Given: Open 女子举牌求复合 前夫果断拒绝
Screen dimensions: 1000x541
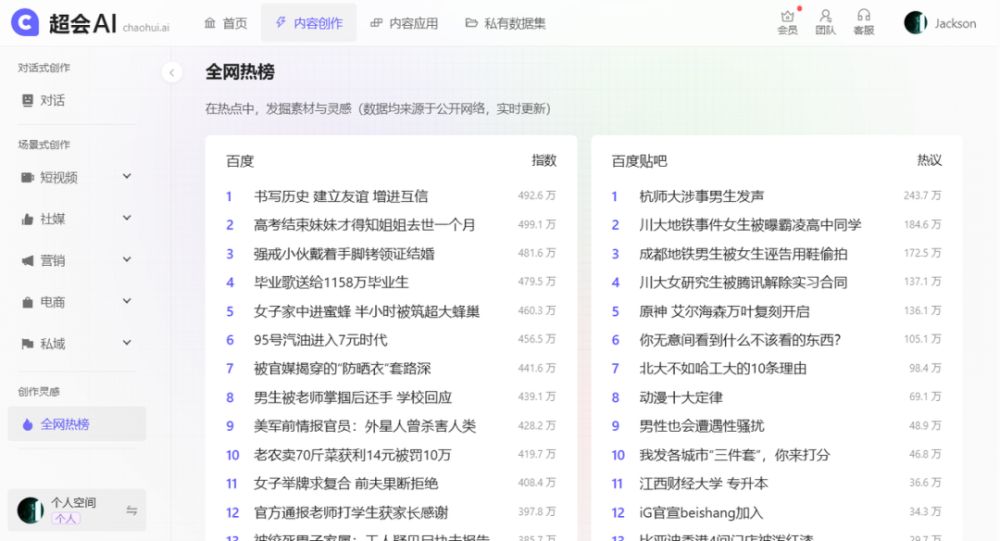Looking at the screenshot, I should point(346,484).
